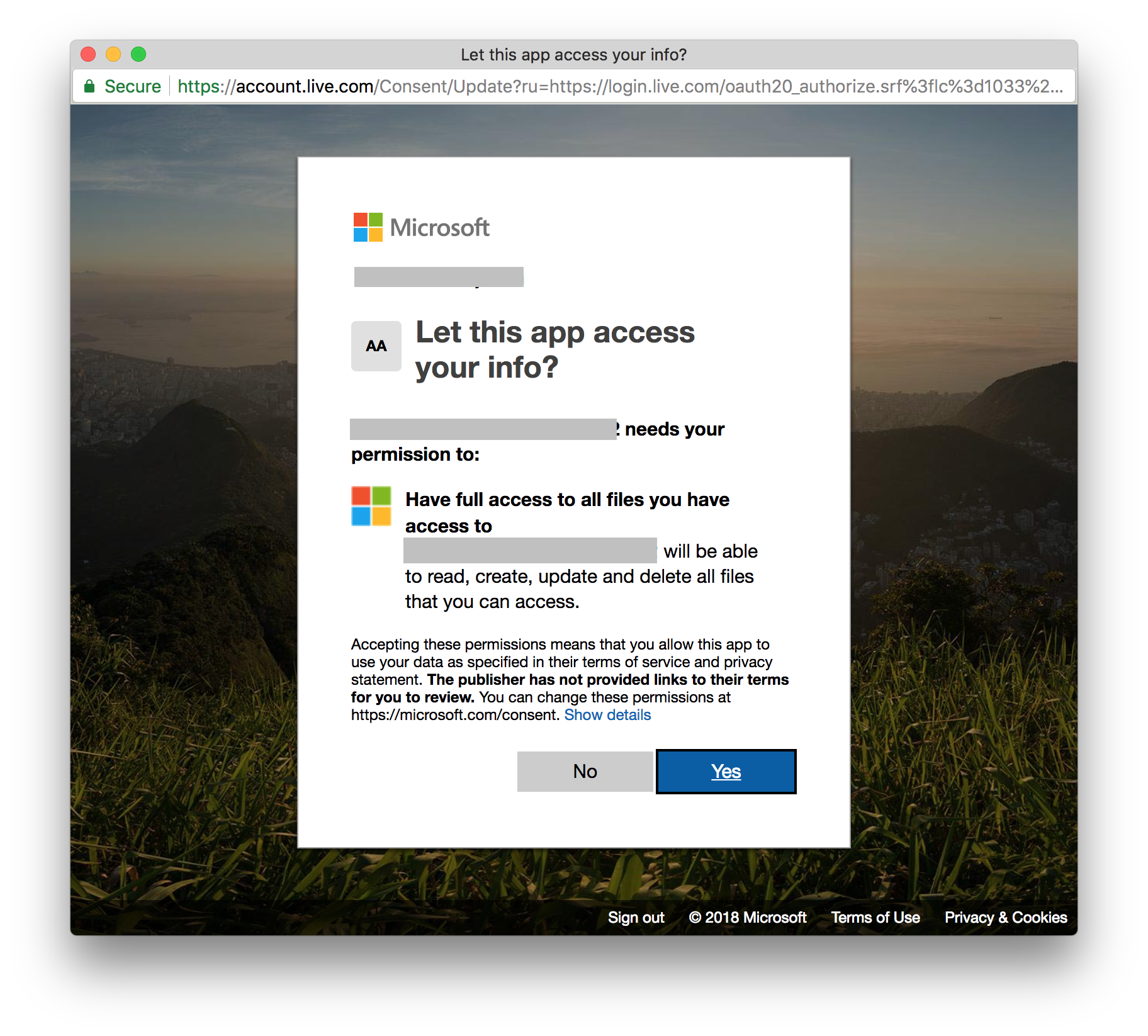Screen dimensions: 1148x1036
Task: Click the green padlock Secure icon
Action: point(89,86)
